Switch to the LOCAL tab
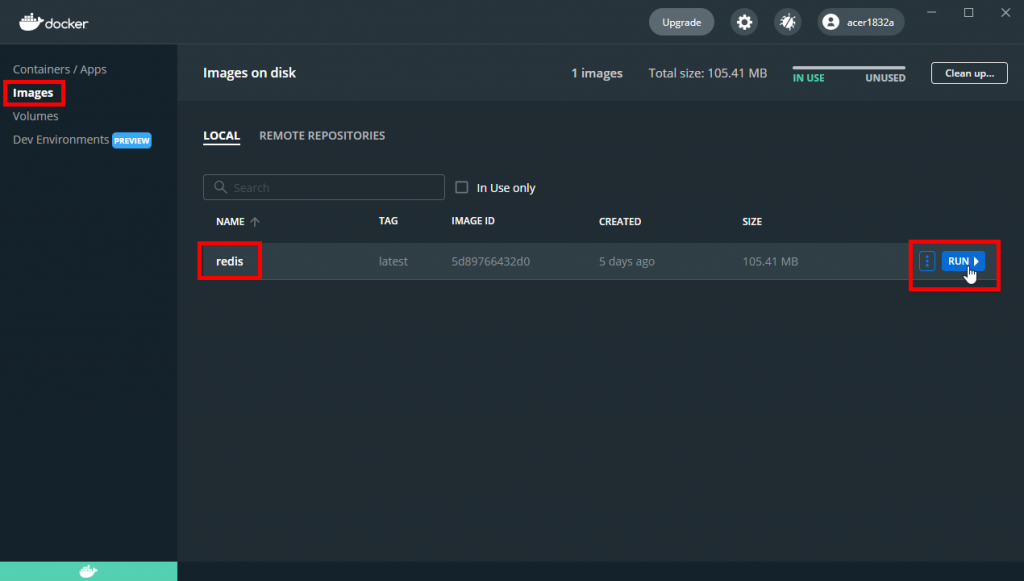Viewport: 1024px width, 581px height. tap(221, 136)
